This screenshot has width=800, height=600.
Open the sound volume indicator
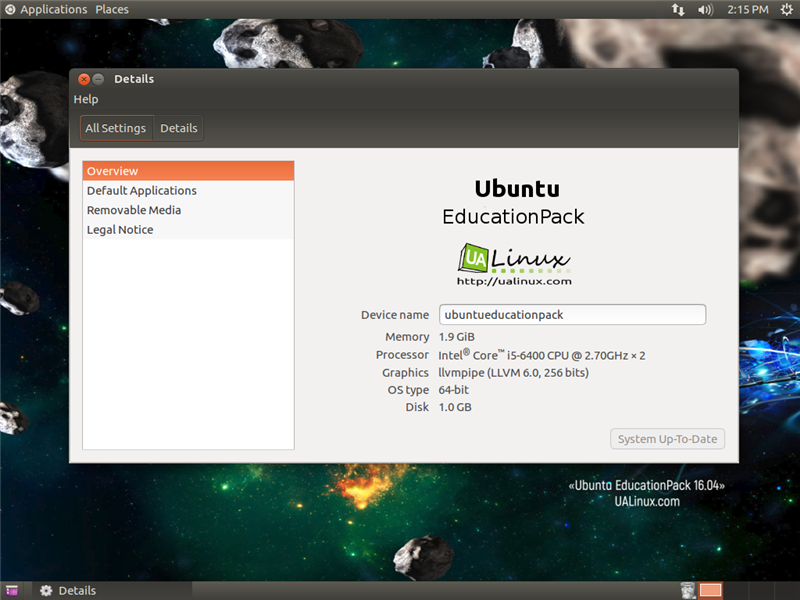tap(706, 10)
